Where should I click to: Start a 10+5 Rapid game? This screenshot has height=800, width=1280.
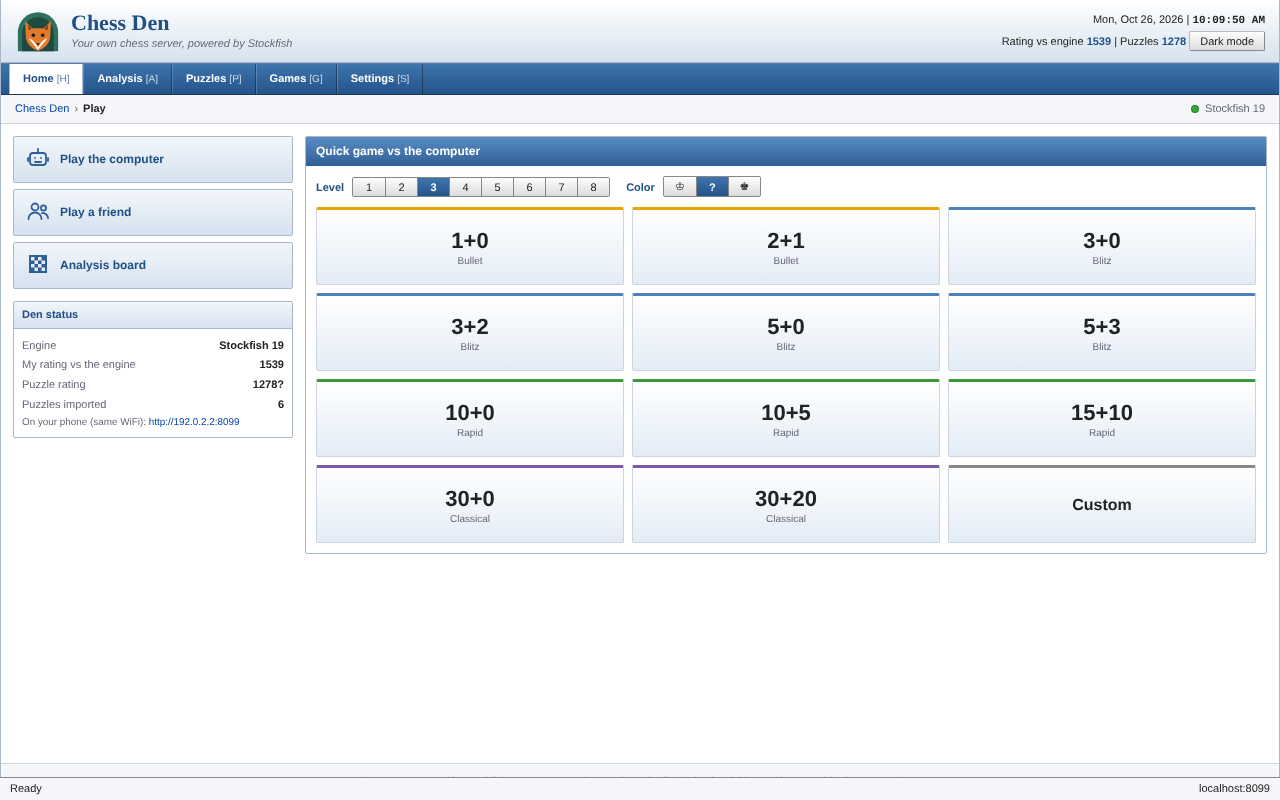tap(786, 418)
